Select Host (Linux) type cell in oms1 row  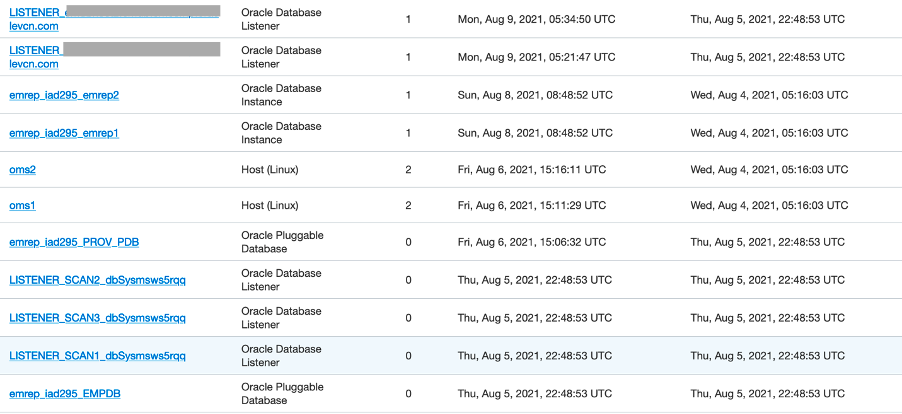tap(269, 206)
